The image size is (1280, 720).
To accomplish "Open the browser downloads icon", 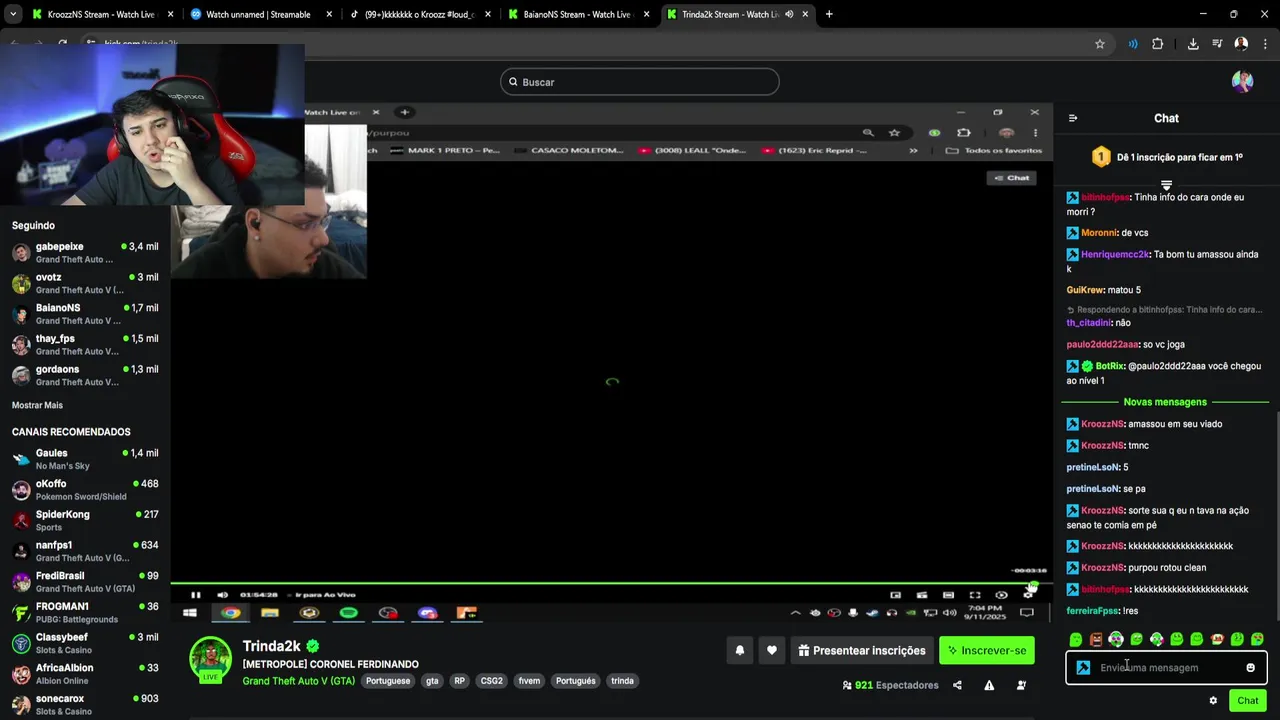I will pos(1193,44).
